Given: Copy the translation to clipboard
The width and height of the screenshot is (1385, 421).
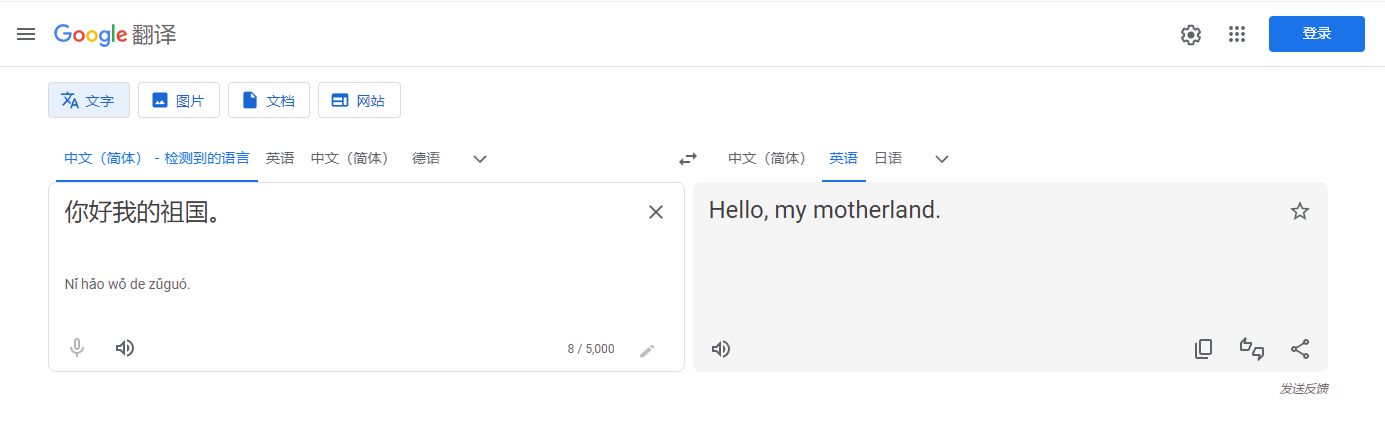Looking at the screenshot, I should (1204, 349).
